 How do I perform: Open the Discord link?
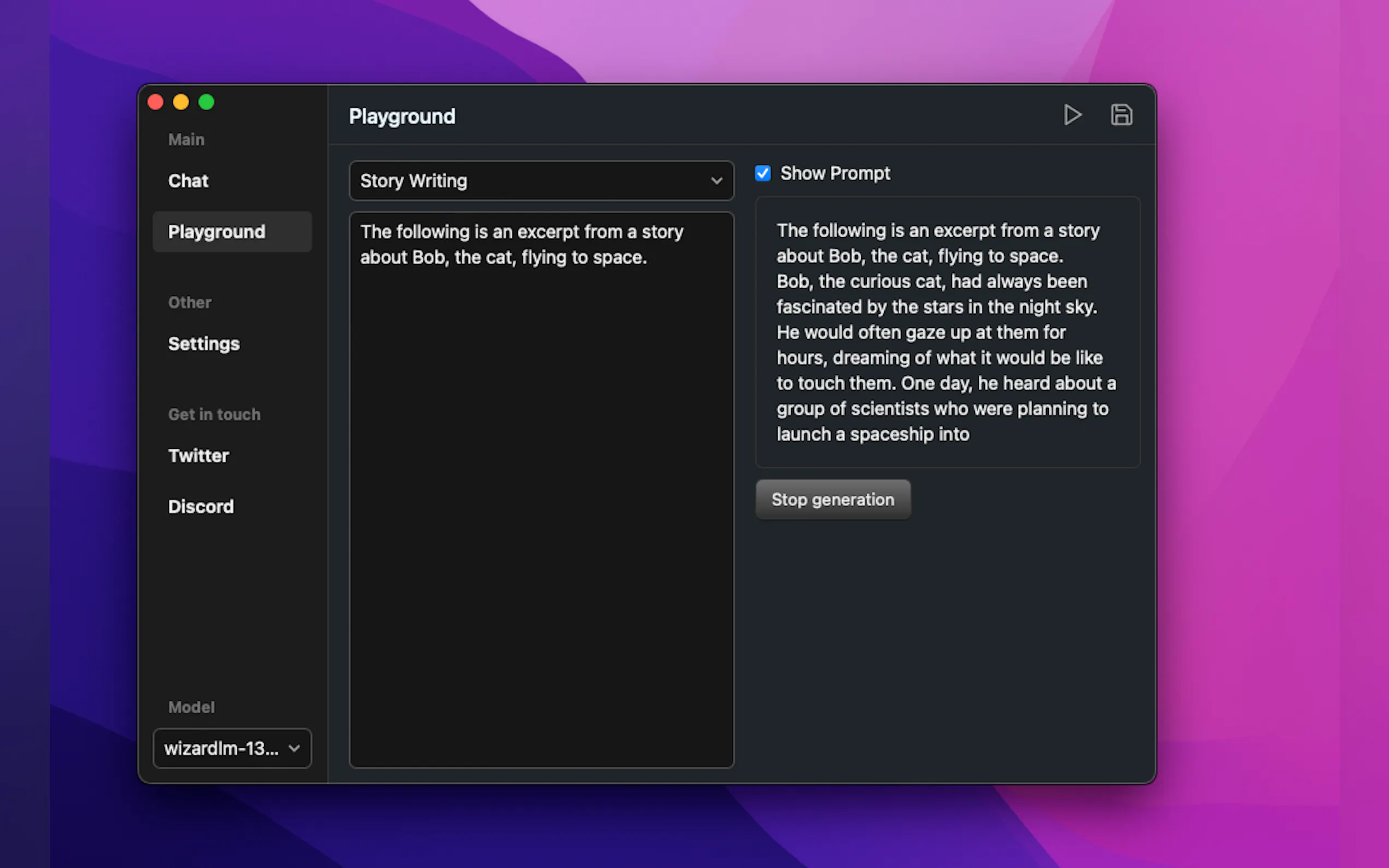click(201, 506)
